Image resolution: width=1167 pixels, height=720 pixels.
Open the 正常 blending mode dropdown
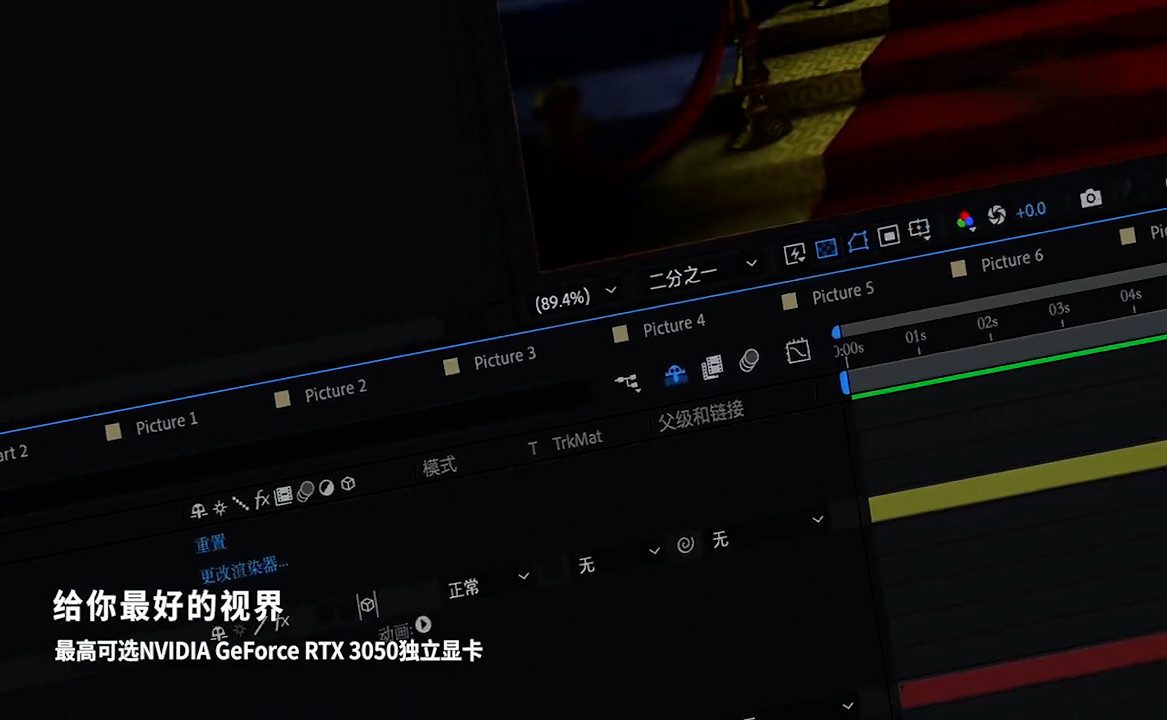click(x=488, y=584)
